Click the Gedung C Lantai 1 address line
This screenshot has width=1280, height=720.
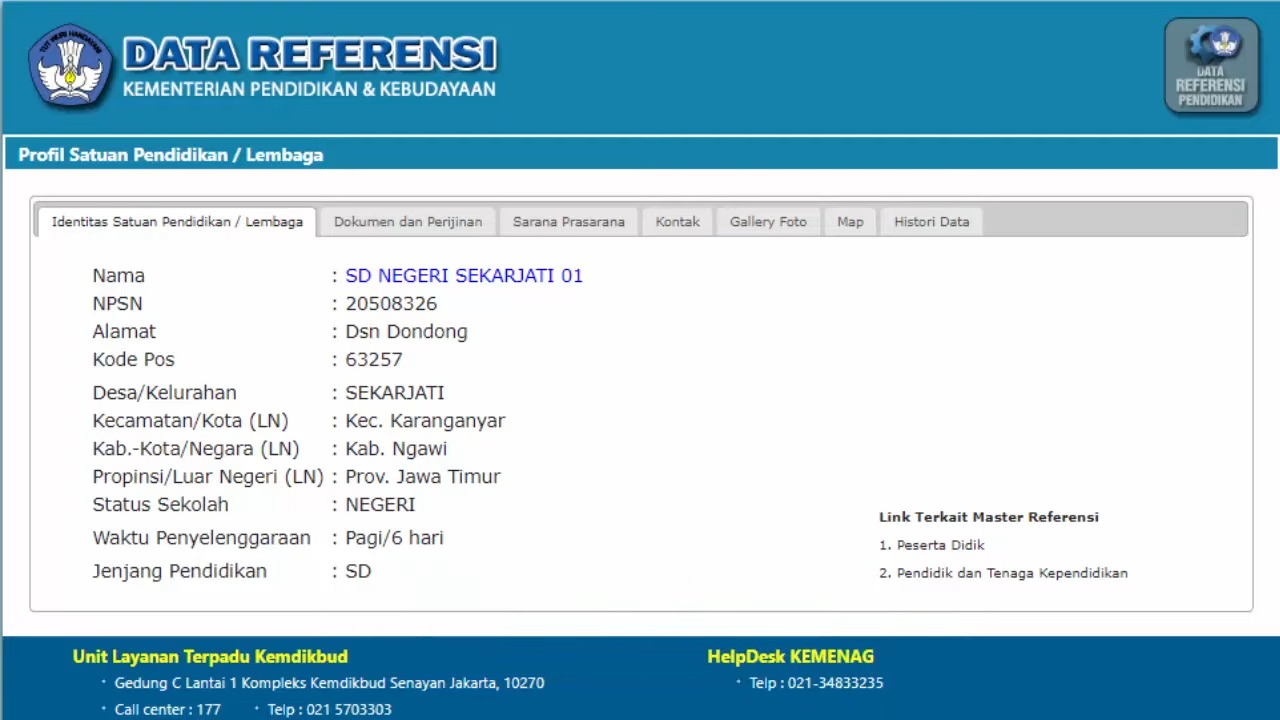(329, 684)
